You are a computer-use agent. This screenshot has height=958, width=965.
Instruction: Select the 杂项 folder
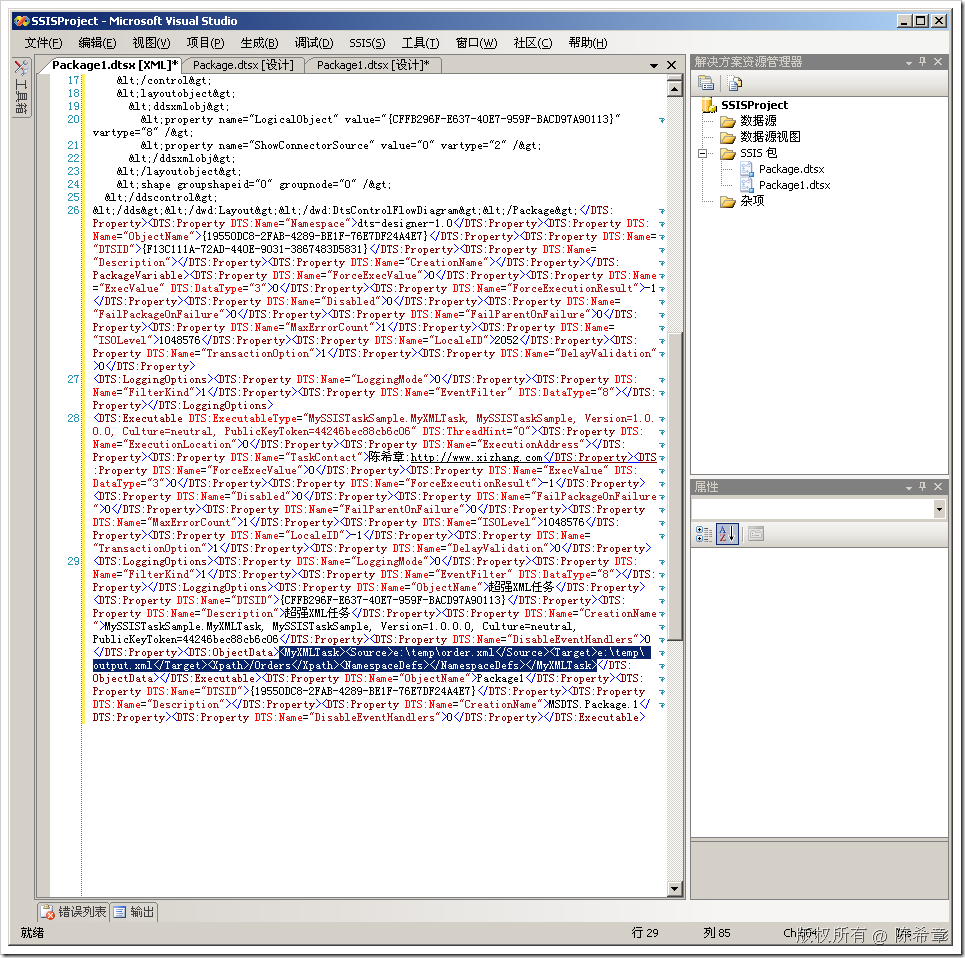point(751,201)
